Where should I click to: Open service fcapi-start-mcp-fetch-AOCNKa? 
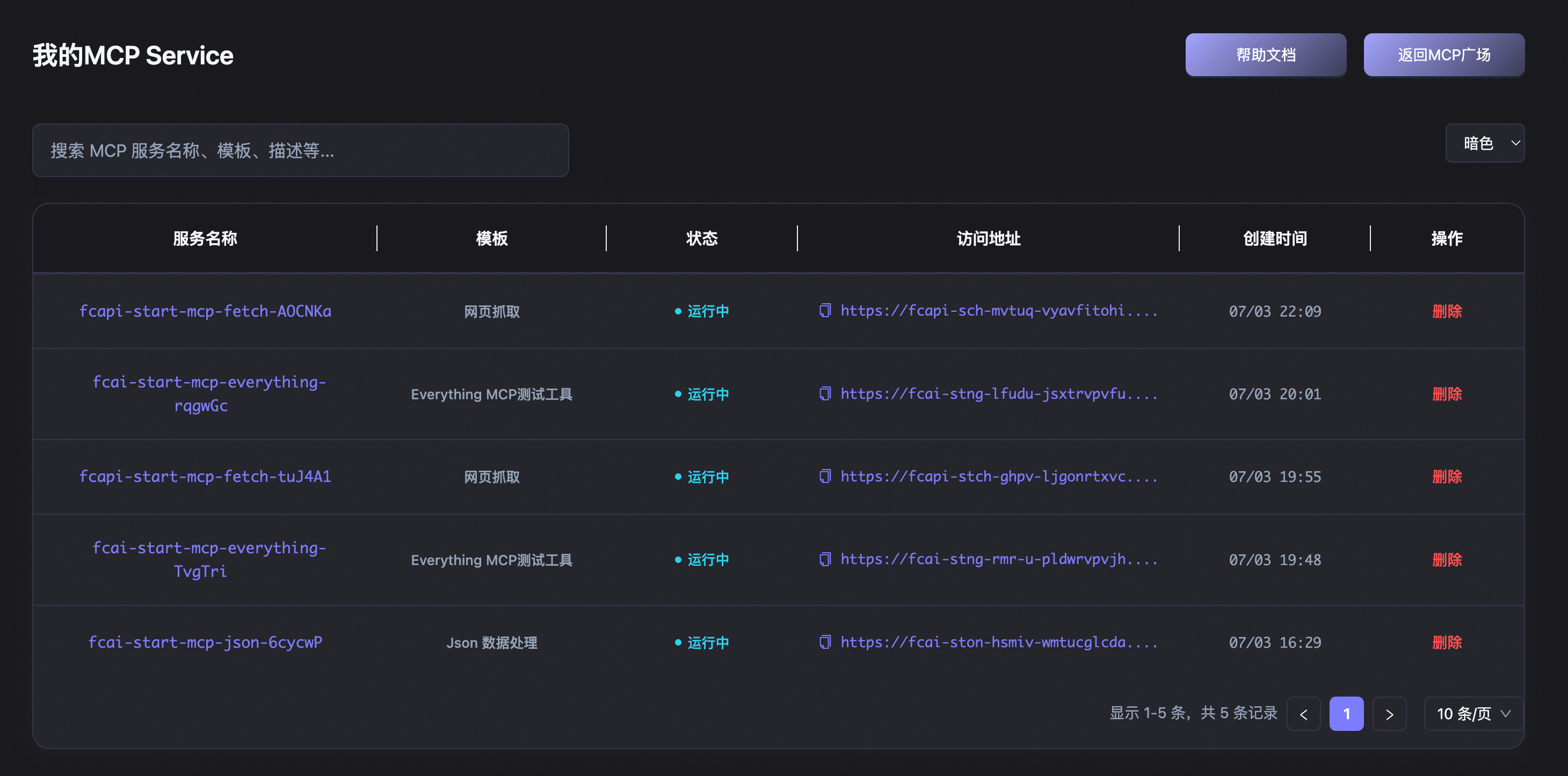coord(205,311)
